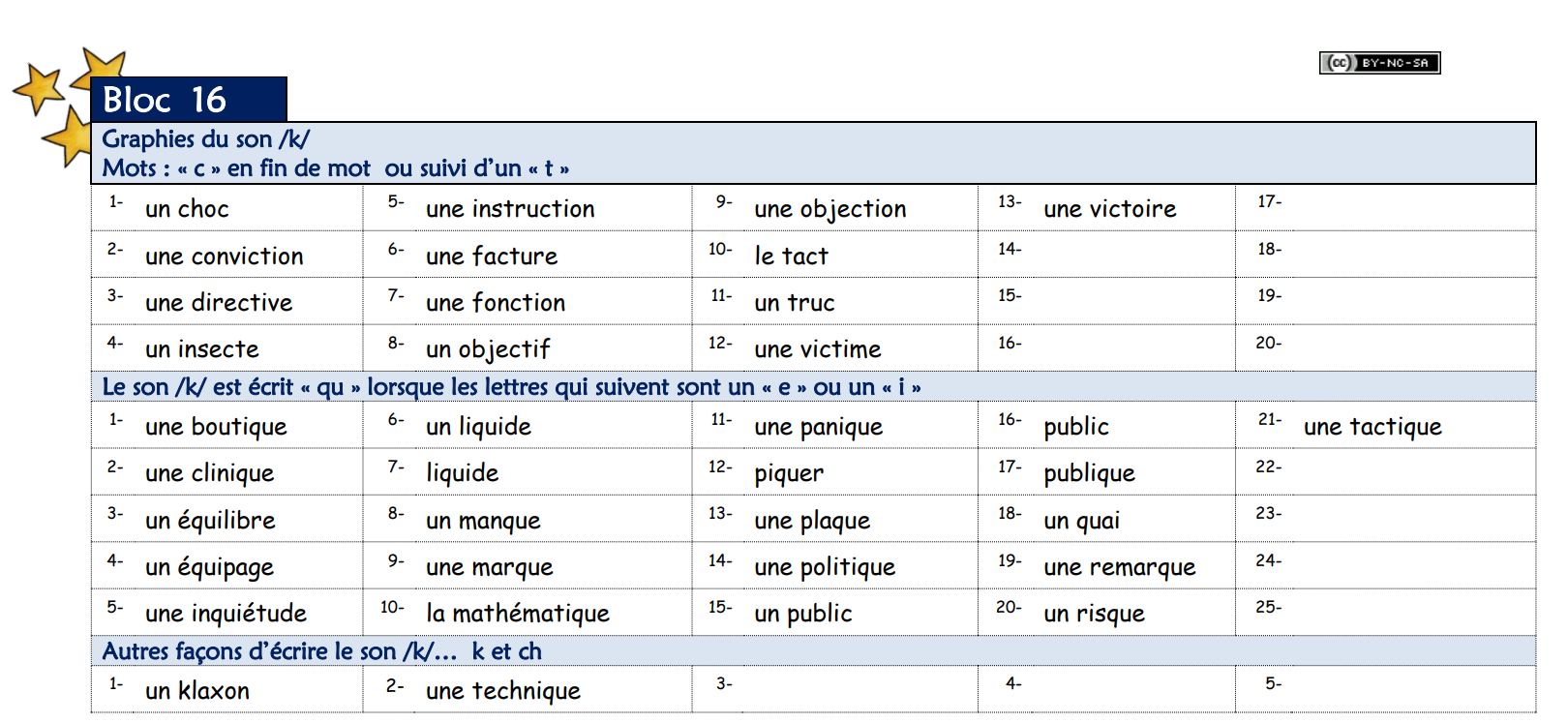Image resolution: width=1568 pixels, height=723 pixels.
Task: Select the word "une instruction"
Action: (x=510, y=209)
